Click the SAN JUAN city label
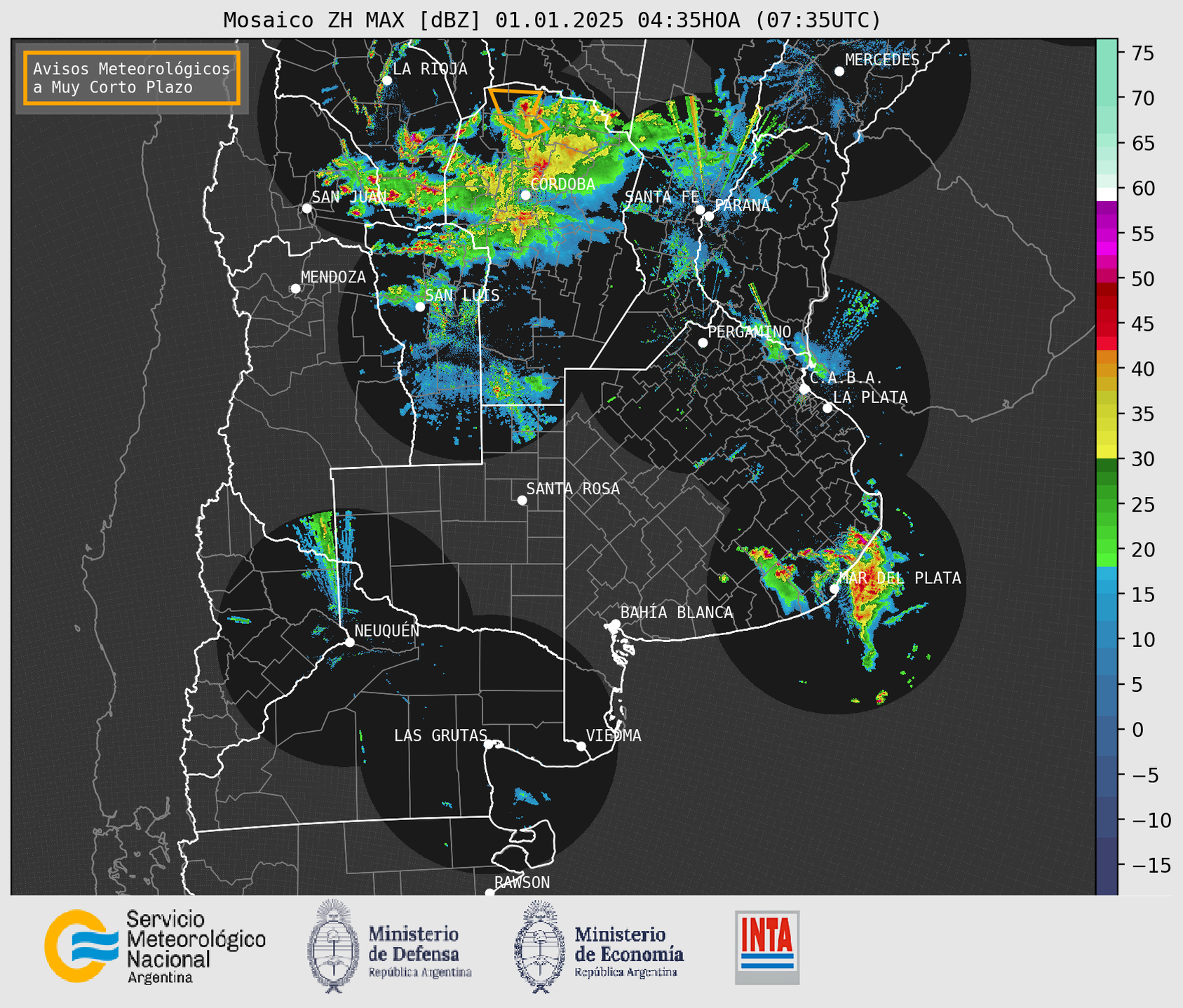1183x1008 pixels. [349, 197]
